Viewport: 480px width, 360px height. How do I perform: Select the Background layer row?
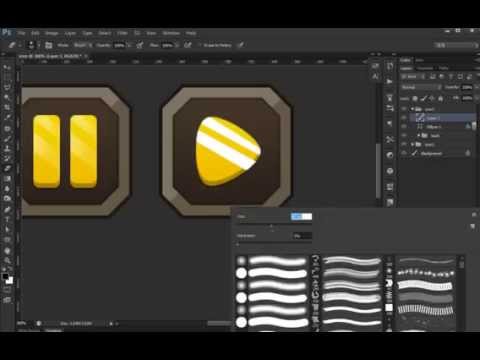click(x=438, y=153)
